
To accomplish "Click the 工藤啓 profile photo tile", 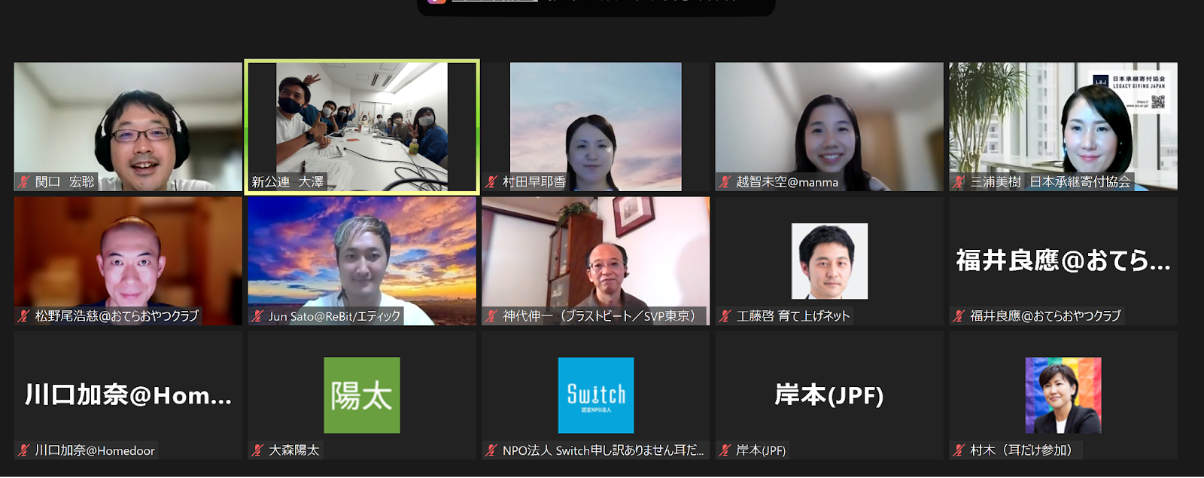I will click(830, 261).
